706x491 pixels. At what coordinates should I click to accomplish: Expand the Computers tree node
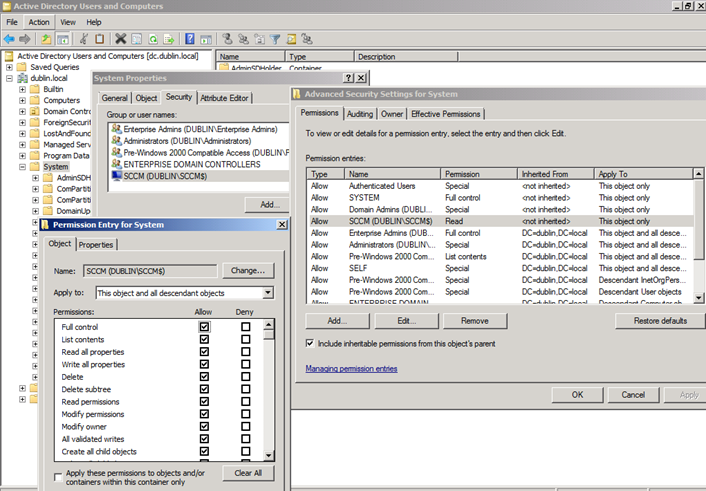(x=23, y=100)
